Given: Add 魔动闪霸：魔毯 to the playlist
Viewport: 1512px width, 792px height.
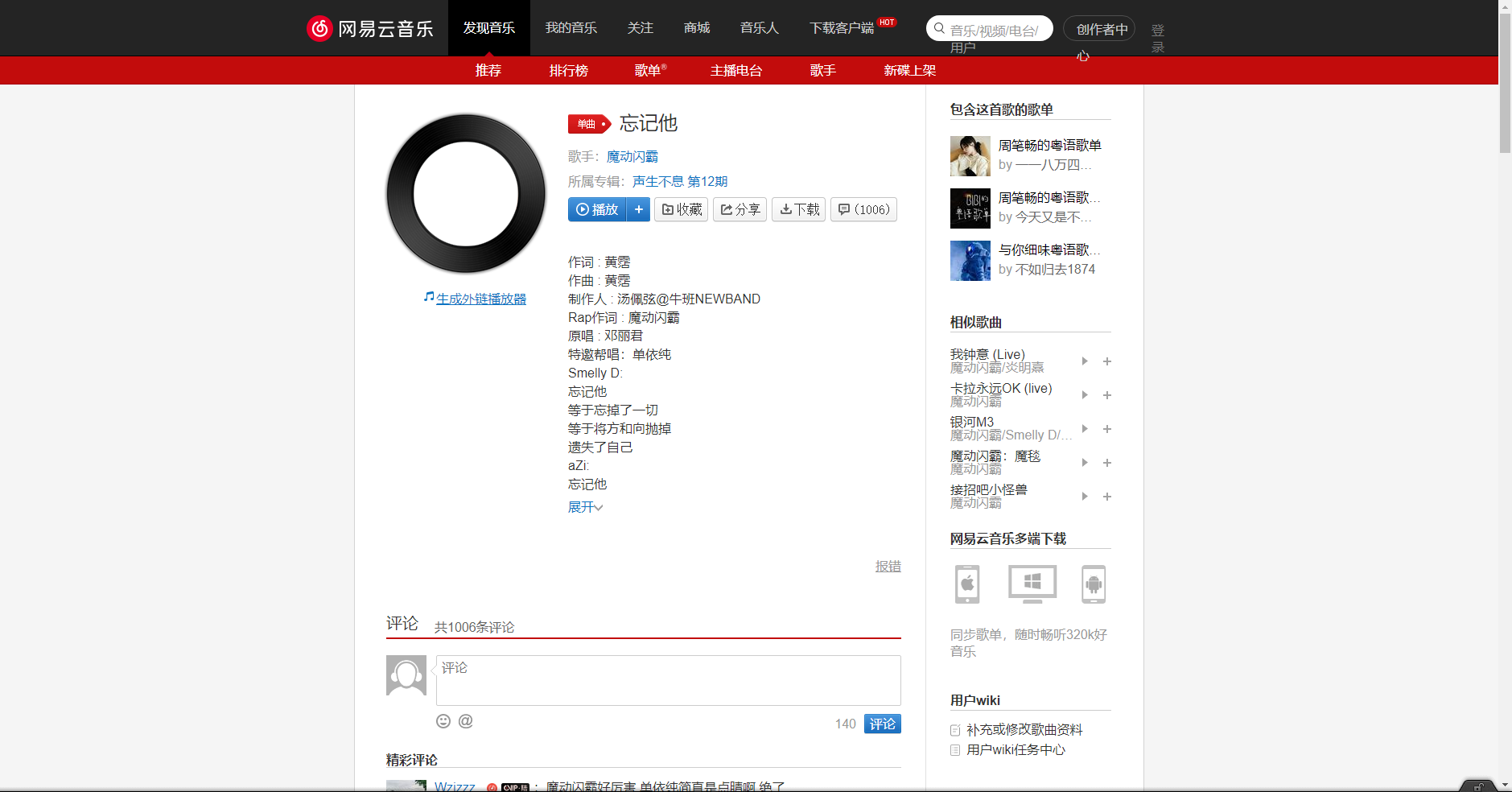Looking at the screenshot, I should point(1107,463).
